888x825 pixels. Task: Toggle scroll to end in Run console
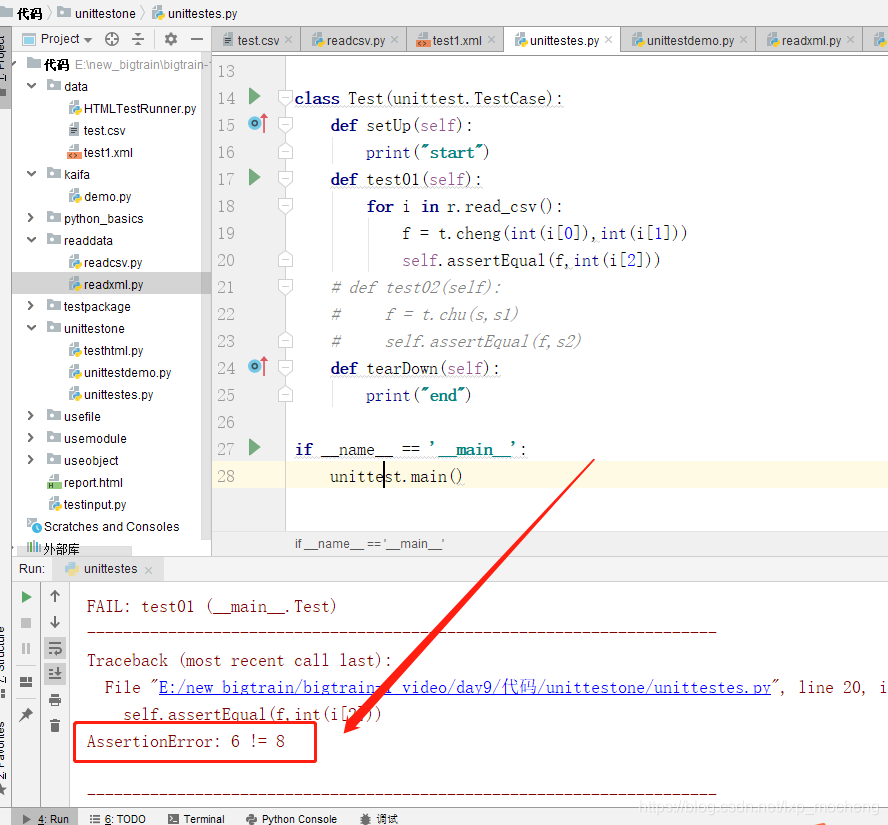coord(55,673)
